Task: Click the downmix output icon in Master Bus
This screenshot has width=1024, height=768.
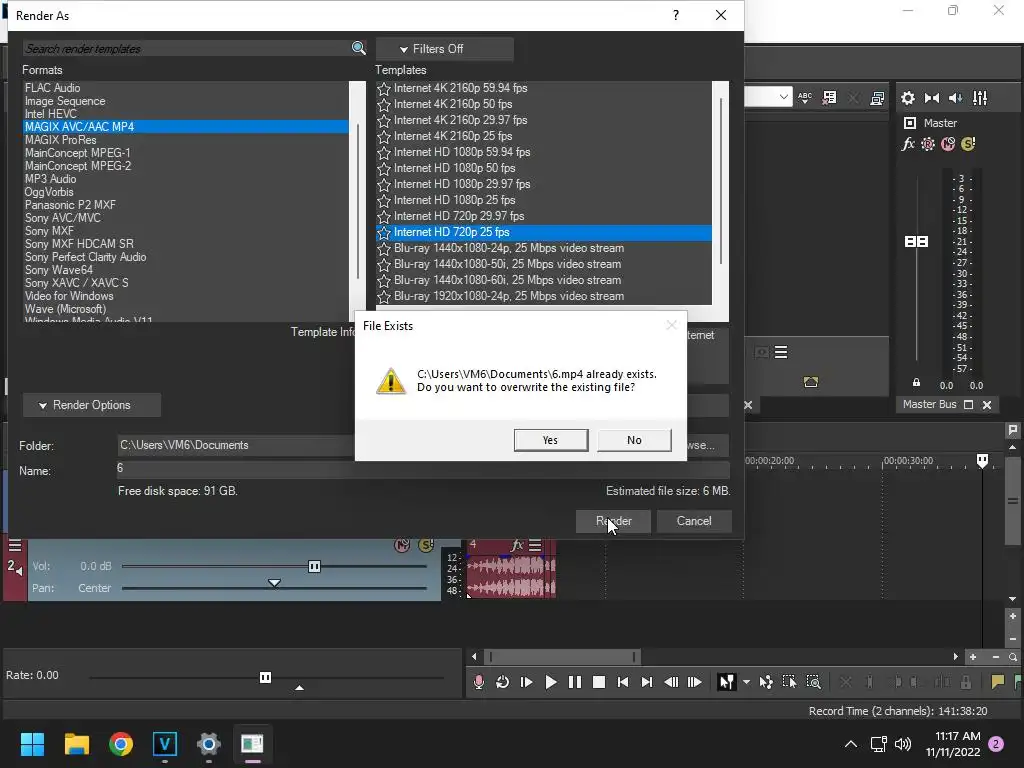Action: point(932,98)
